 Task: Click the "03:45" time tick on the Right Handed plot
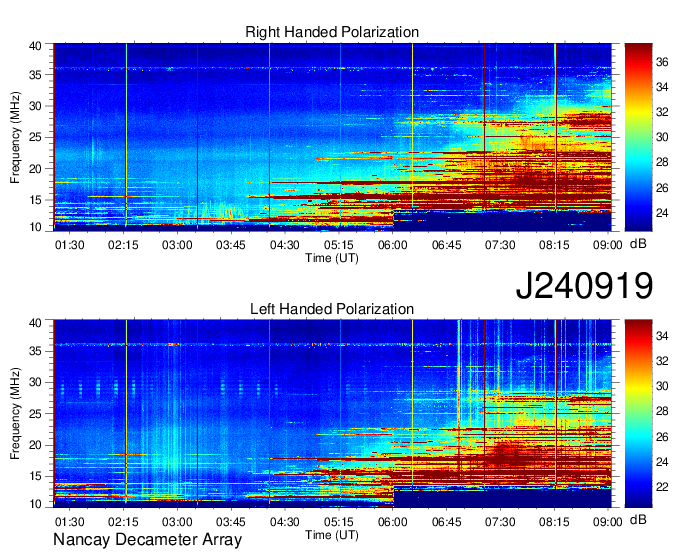click(x=231, y=245)
